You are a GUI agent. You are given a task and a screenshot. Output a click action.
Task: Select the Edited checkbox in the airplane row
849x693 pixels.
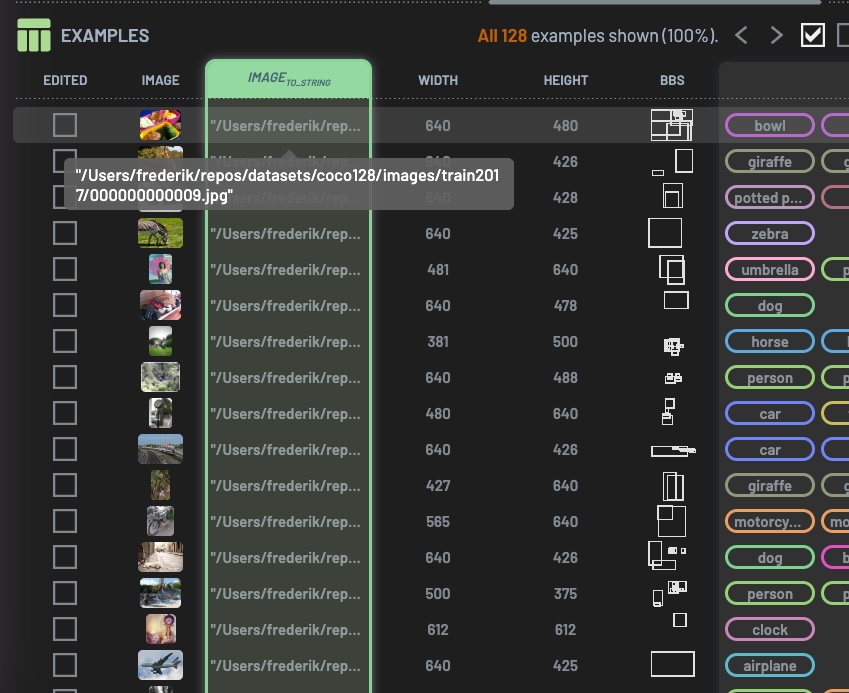pyautogui.click(x=65, y=665)
